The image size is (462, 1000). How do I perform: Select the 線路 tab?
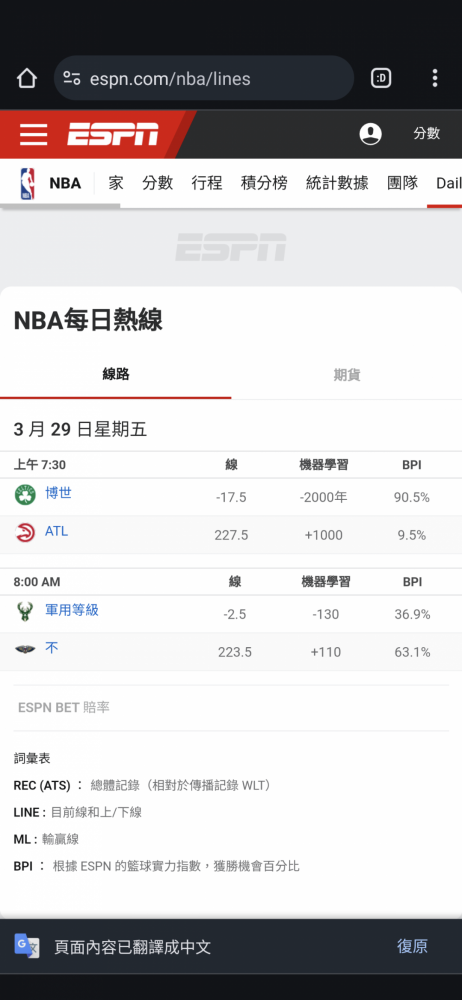116,374
